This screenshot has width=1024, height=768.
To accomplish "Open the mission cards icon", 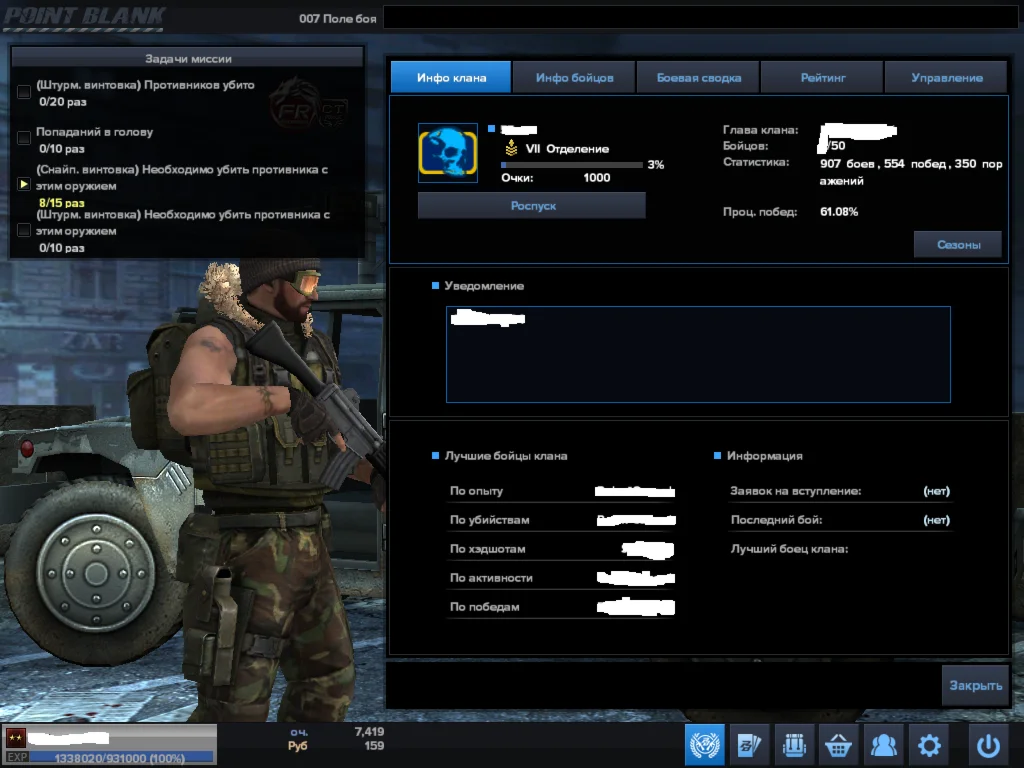I will [x=750, y=744].
